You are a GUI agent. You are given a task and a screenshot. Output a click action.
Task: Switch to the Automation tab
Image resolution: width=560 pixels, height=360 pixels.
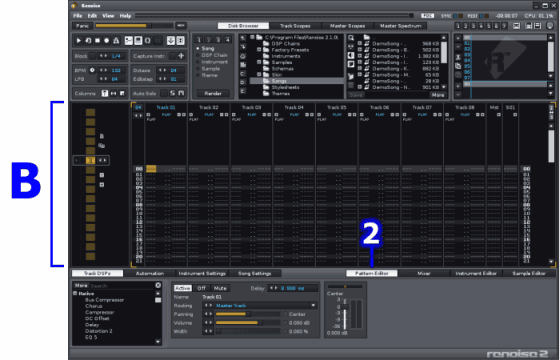(x=150, y=273)
